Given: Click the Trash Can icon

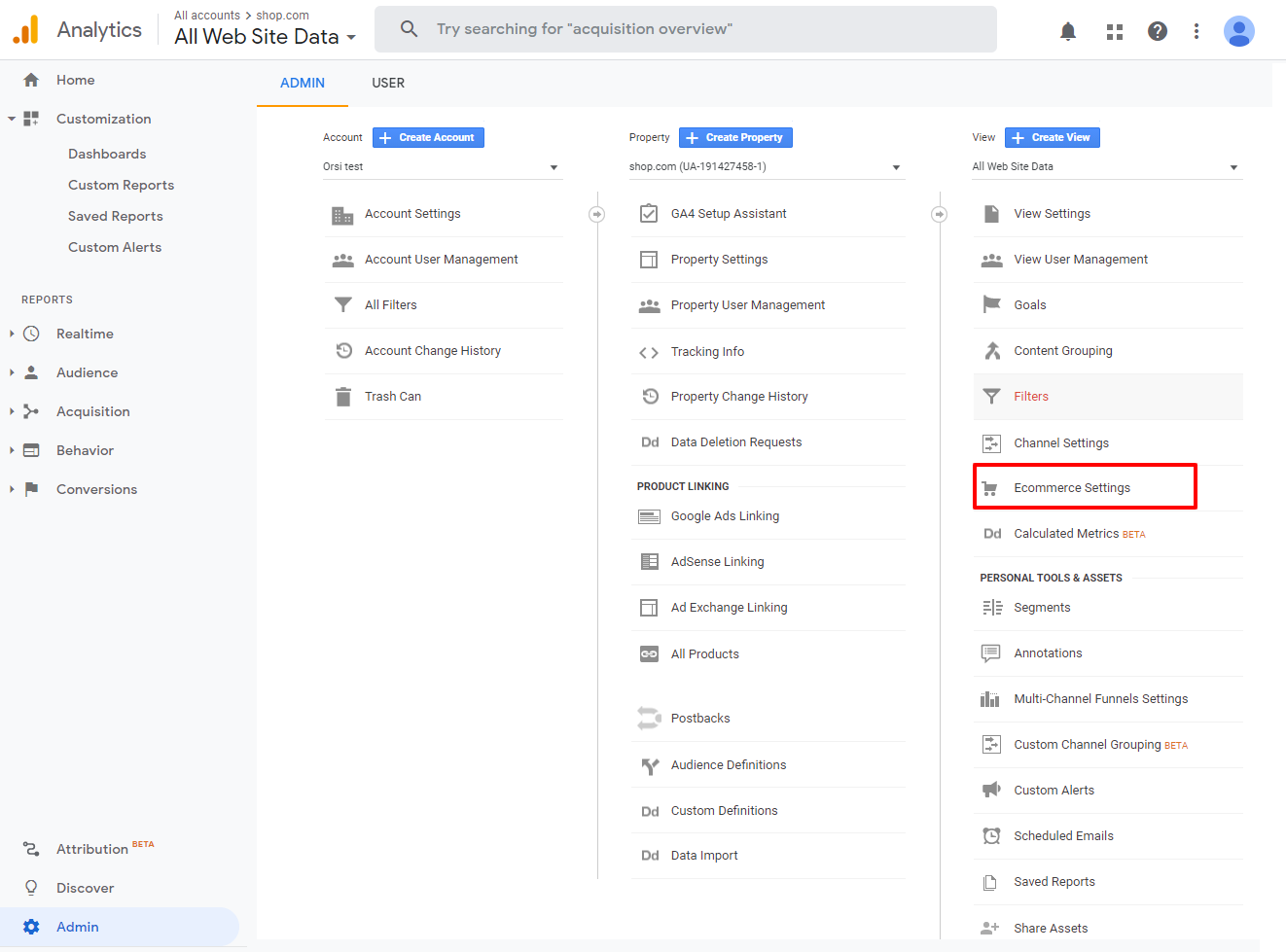Looking at the screenshot, I should point(343,397).
